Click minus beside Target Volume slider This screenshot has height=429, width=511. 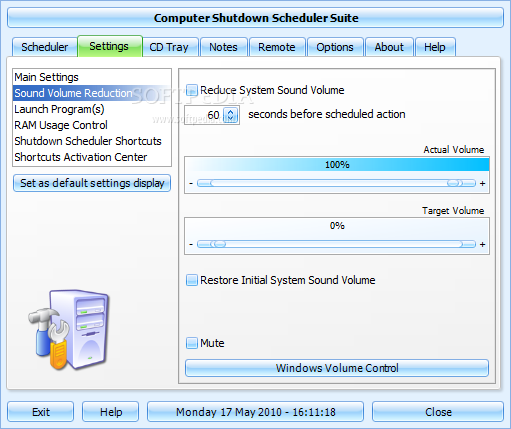[191, 244]
